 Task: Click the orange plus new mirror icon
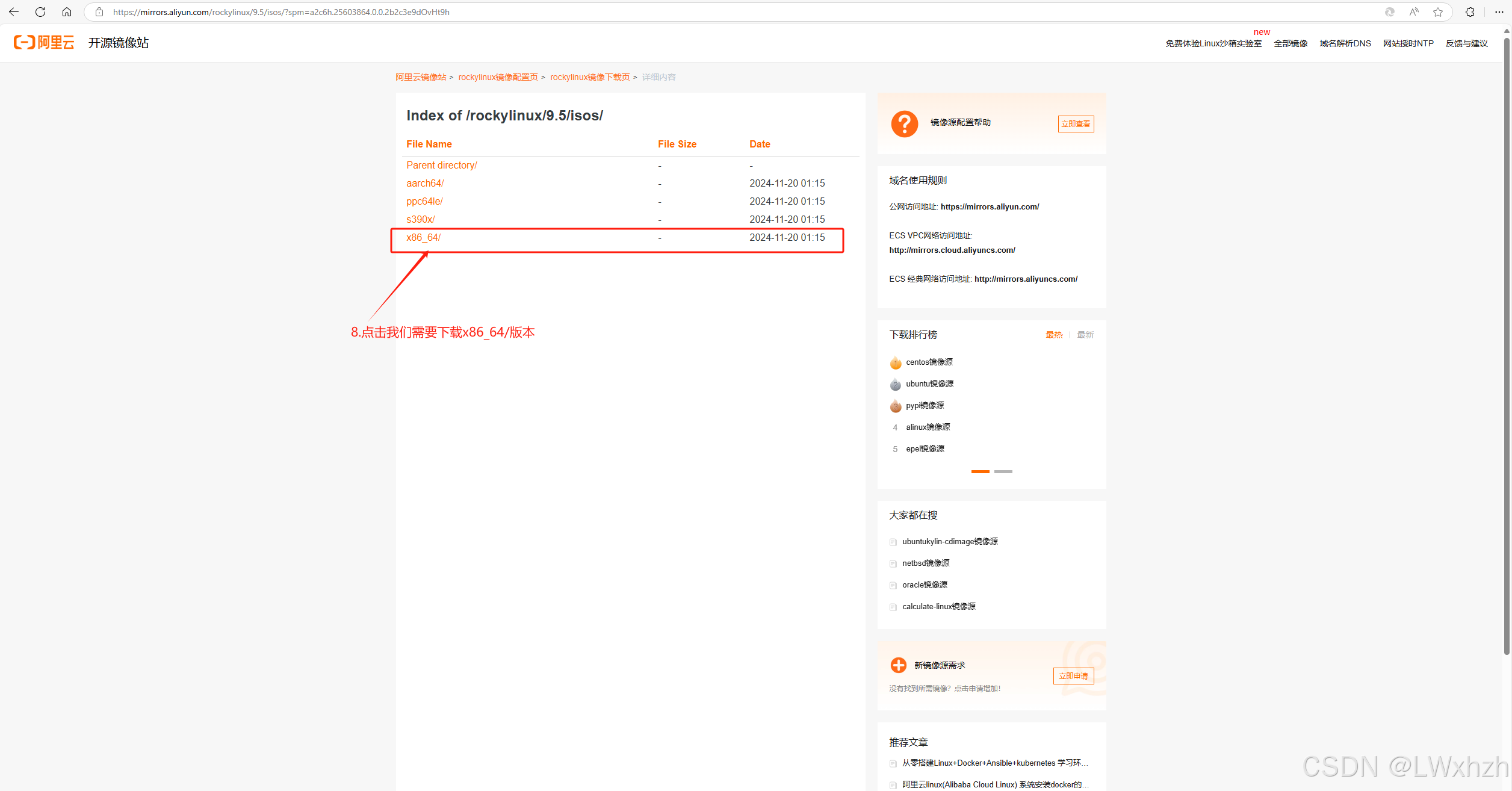pos(898,665)
